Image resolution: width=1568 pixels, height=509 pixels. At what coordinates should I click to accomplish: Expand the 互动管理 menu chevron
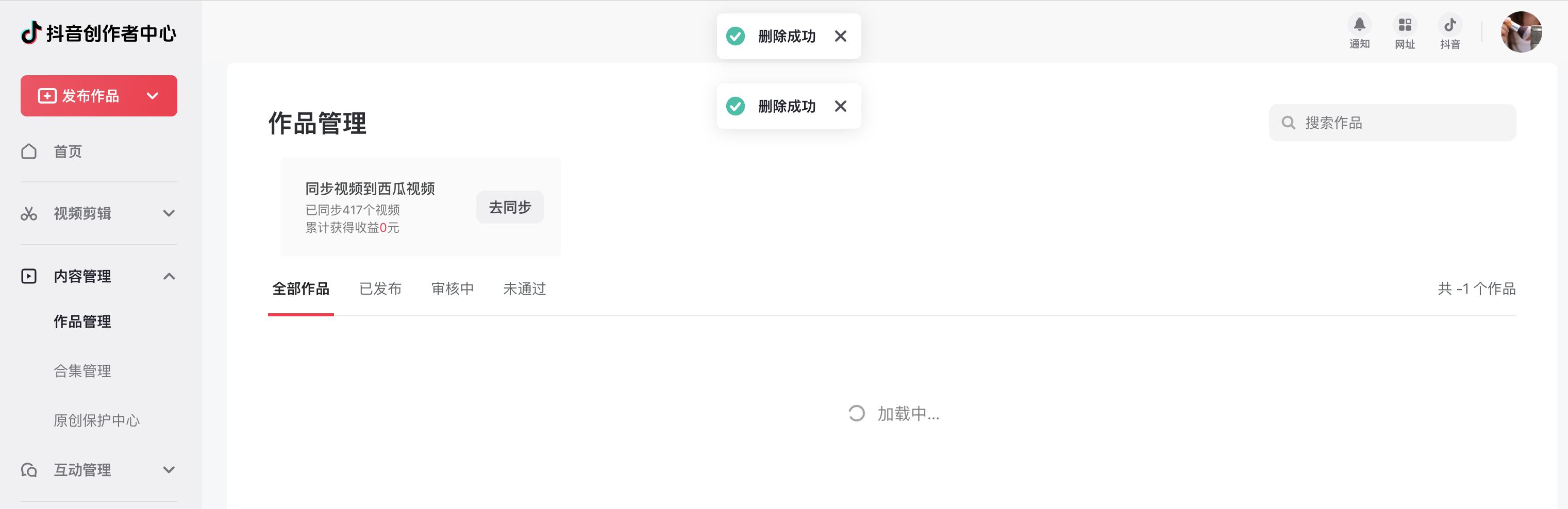pos(169,470)
